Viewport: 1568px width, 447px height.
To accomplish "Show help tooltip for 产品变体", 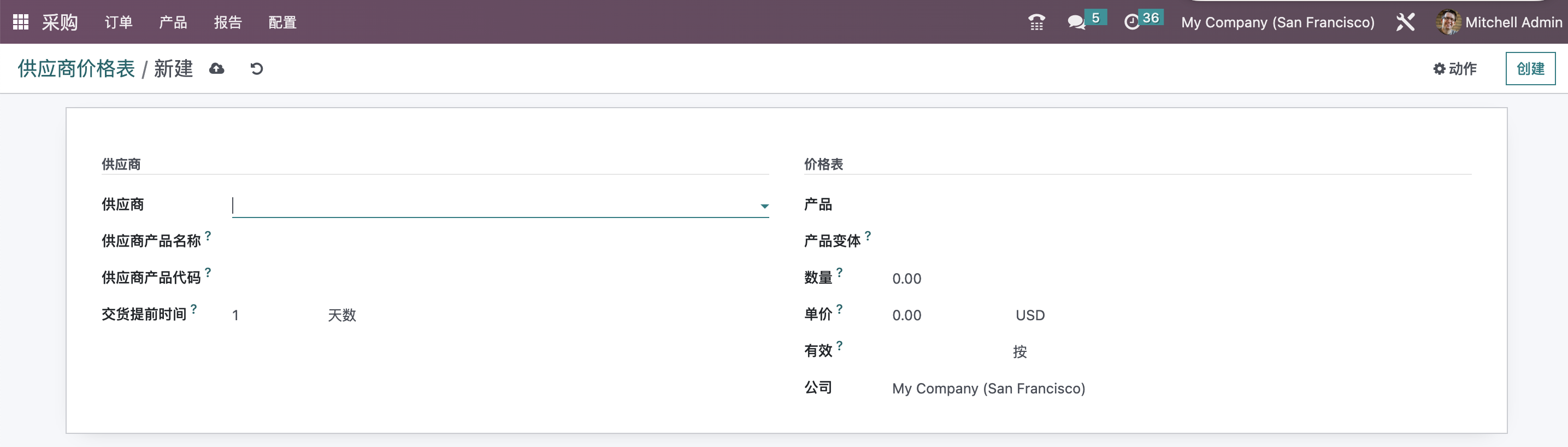I will coord(868,235).
